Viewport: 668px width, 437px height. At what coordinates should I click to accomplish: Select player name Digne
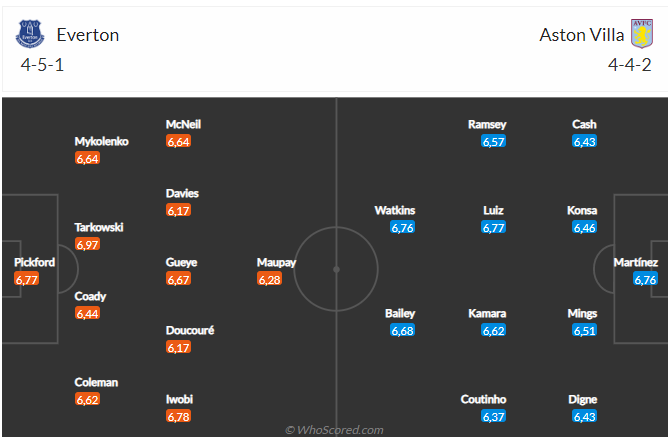click(x=583, y=399)
